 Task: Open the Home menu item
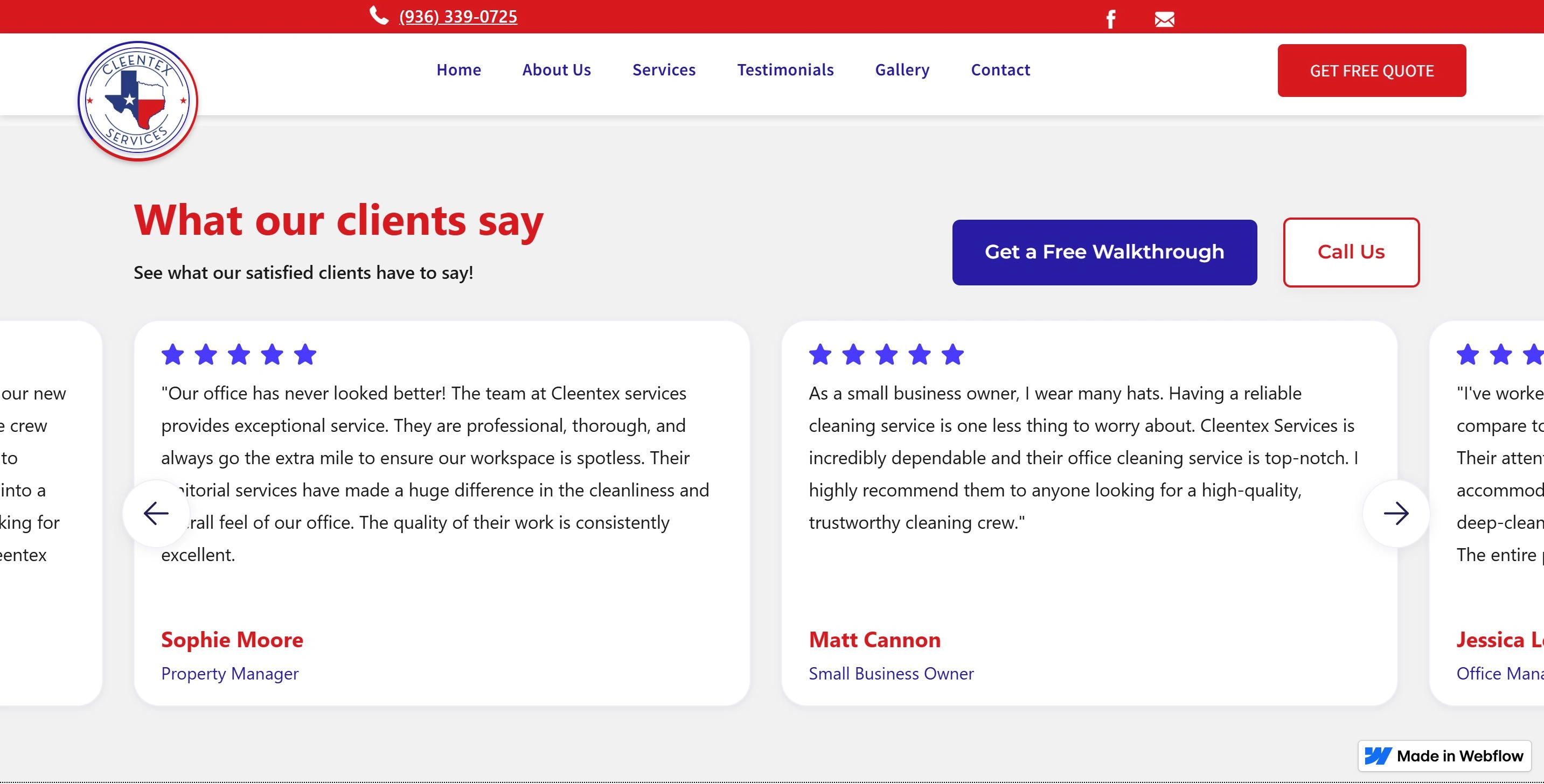tap(458, 69)
